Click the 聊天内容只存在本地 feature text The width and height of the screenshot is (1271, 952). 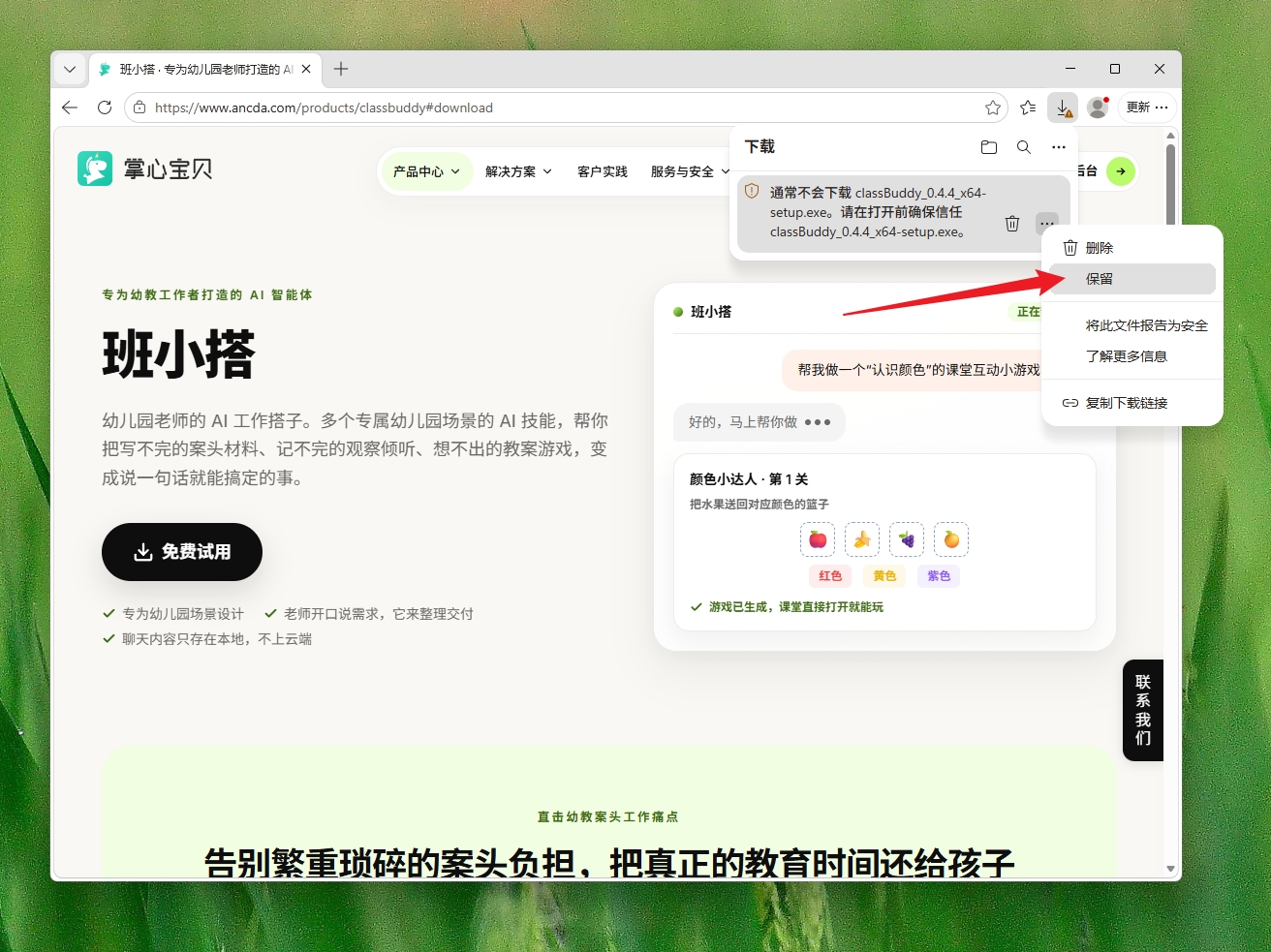coord(217,639)
